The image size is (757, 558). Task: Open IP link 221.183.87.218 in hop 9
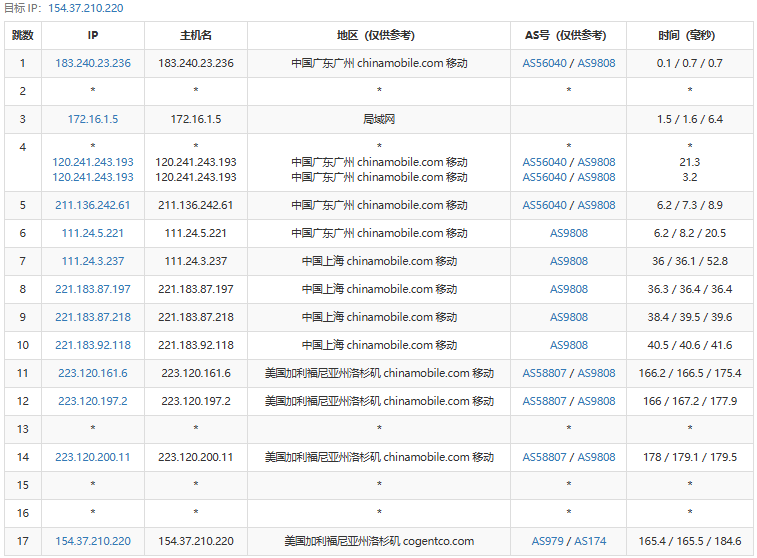[93, 317]
